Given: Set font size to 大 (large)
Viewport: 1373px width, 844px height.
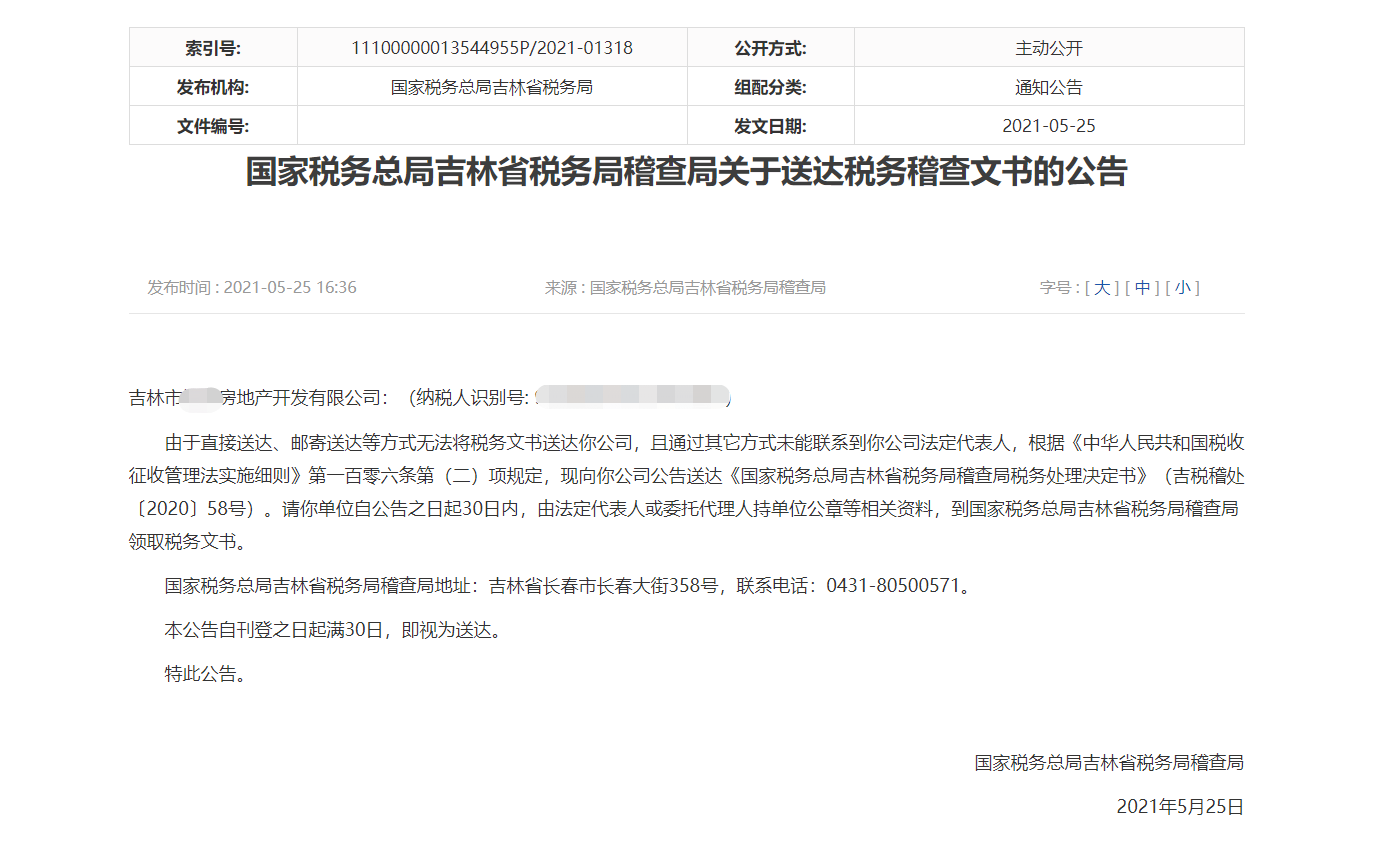Looking at the screenshot, I should coord(1102,288).
